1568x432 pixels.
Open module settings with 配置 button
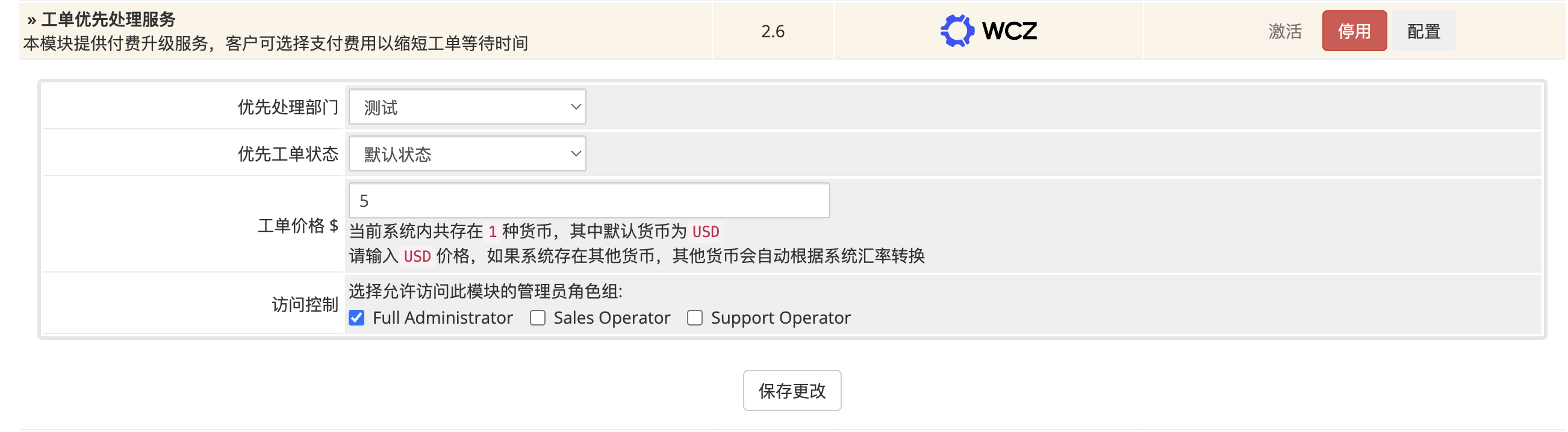(x=1423, y=31)
